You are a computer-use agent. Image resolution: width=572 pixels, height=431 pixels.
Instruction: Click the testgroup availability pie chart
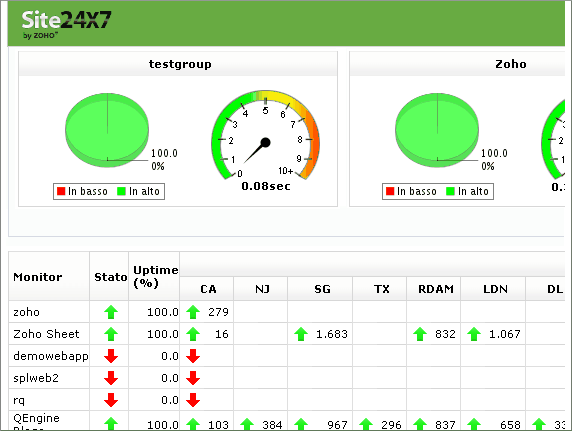point(107,130)
